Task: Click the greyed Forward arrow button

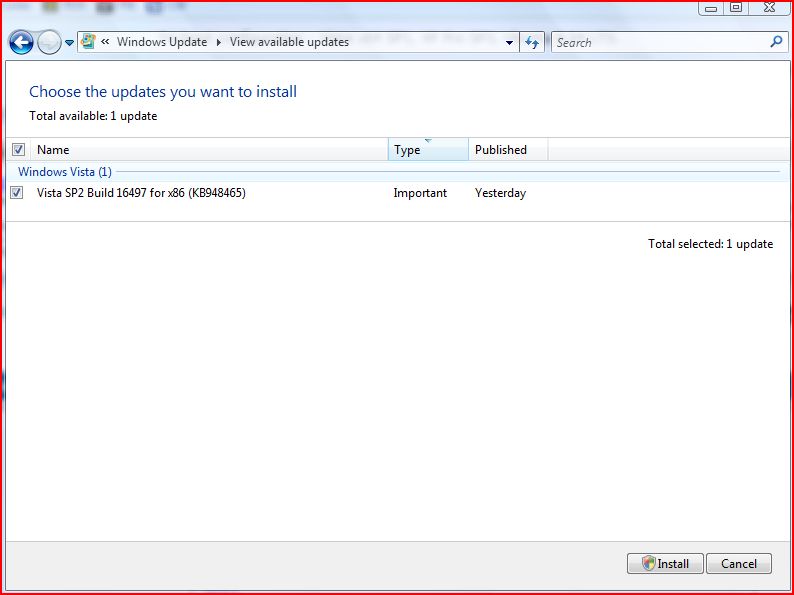Action: coord(49,43)
